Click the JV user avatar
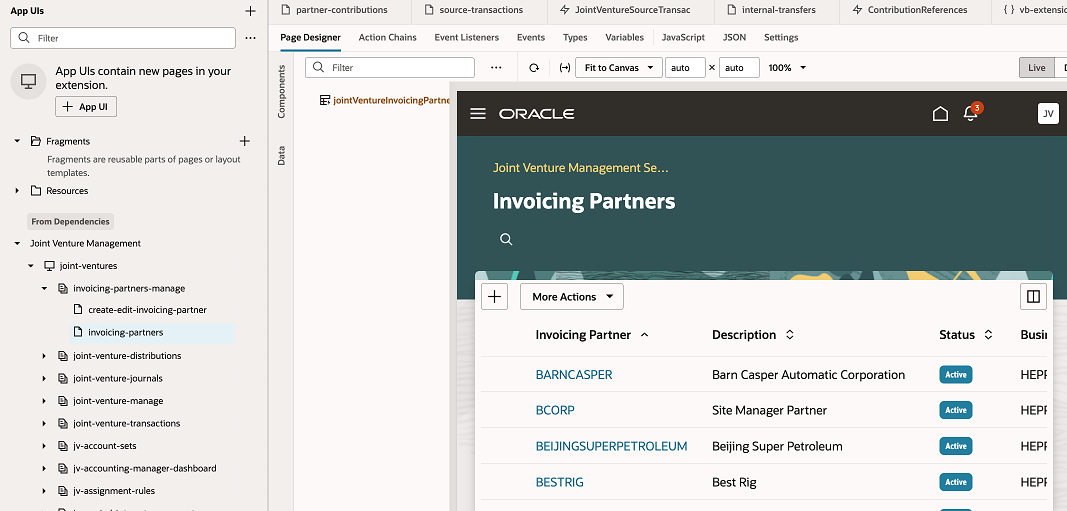This screenshot has width=1067, height=511. (x=1049, y=114)
